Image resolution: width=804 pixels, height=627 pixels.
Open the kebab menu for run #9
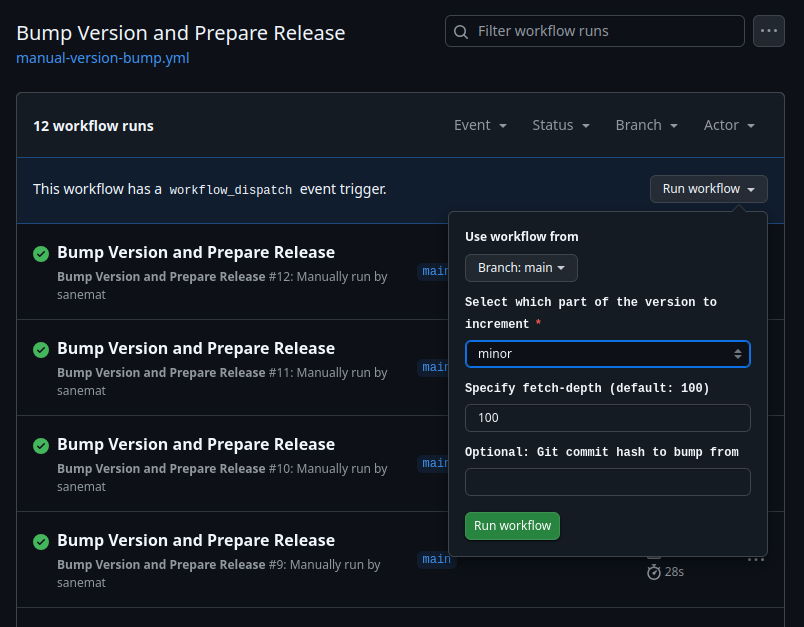tap(756, 560)
